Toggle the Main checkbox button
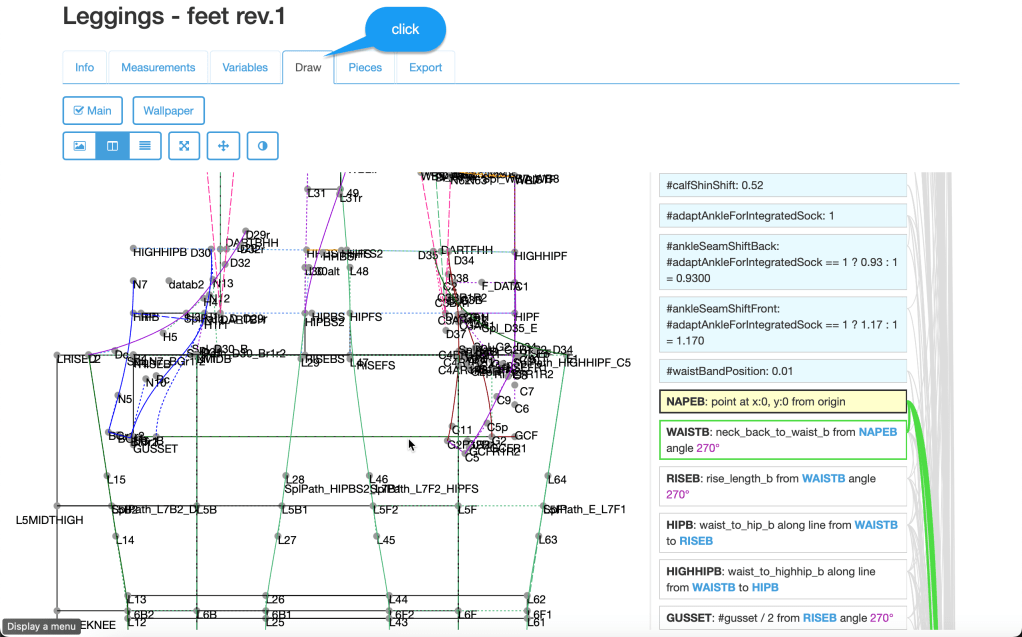Viewport: 1022px width, 637px height. click(x=92, y=110)
